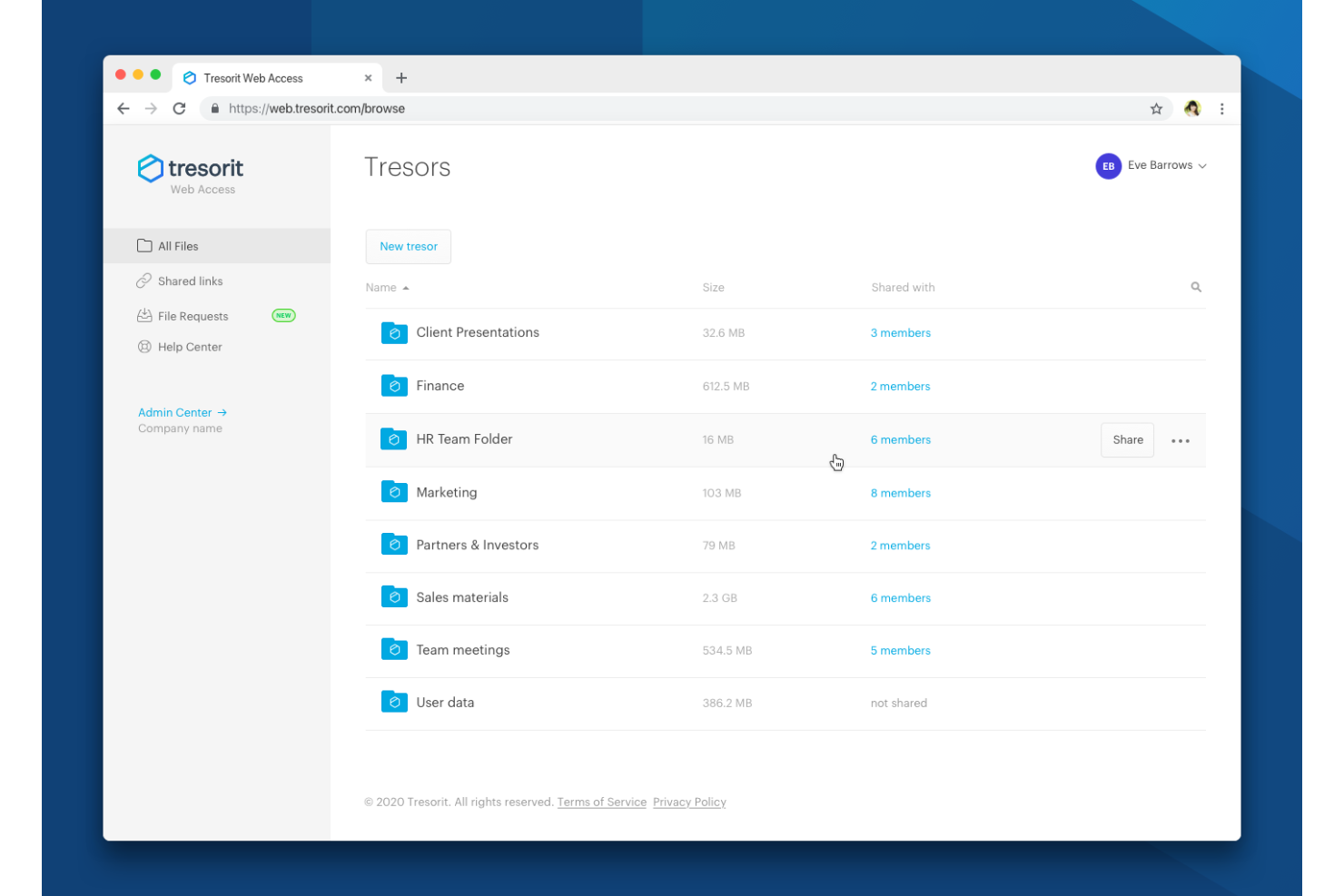Image resolution: width=1344 pixels, height=896 pixels.
Task: Open the Chrome three-dot menu
Action: (x=1222, y=109)
